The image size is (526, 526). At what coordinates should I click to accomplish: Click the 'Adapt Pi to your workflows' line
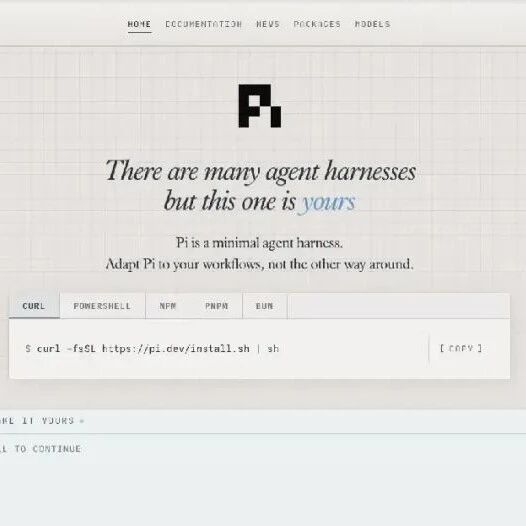(x=259, y=264)
